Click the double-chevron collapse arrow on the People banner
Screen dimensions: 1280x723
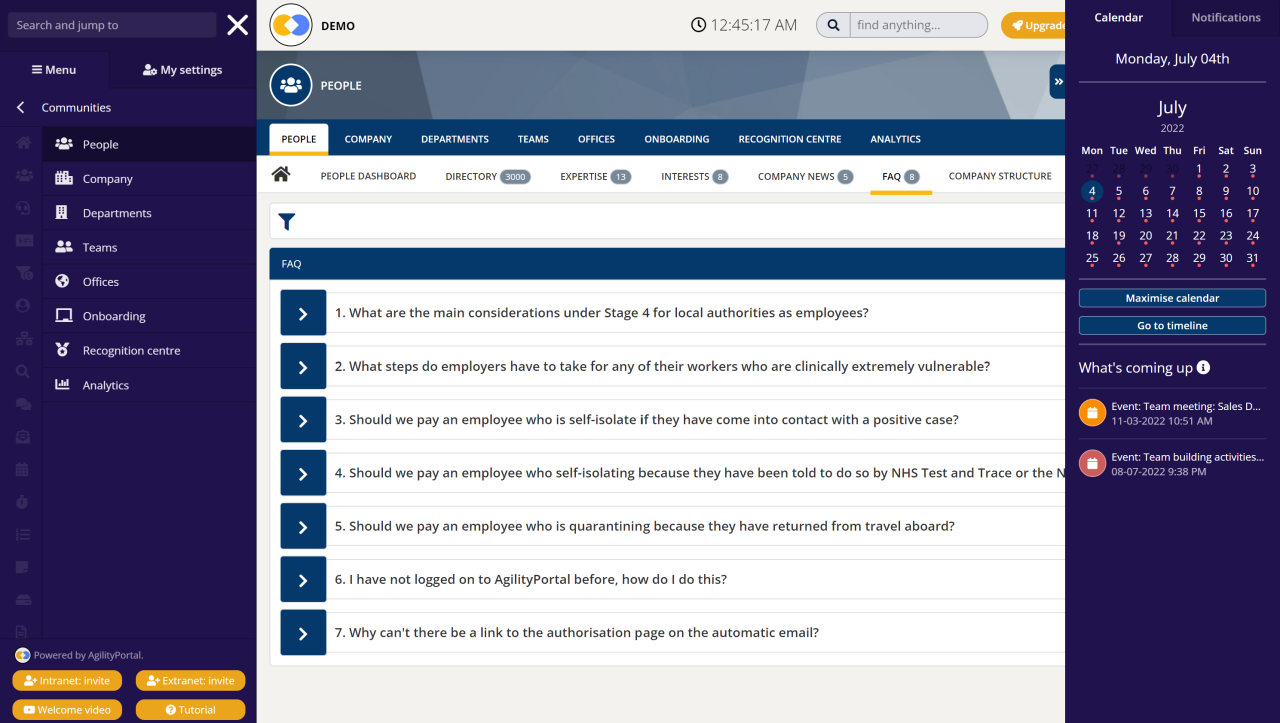click(x=1057, y=81)
